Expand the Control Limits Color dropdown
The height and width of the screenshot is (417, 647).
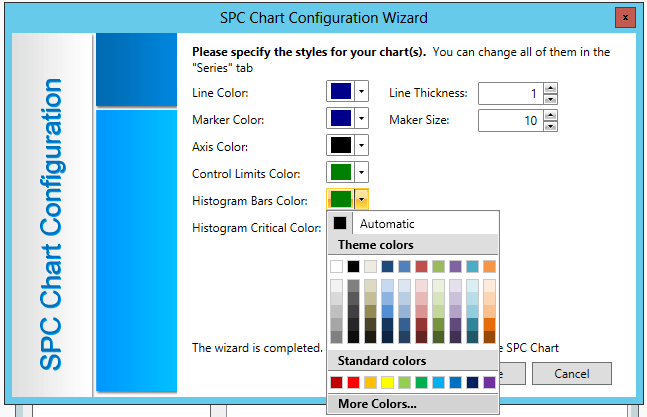362,172
